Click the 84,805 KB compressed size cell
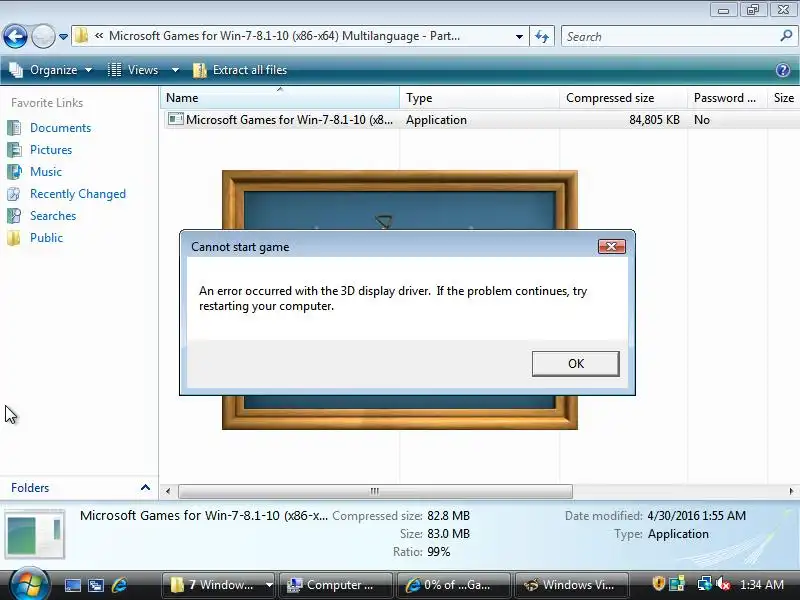 coord(654,120)
